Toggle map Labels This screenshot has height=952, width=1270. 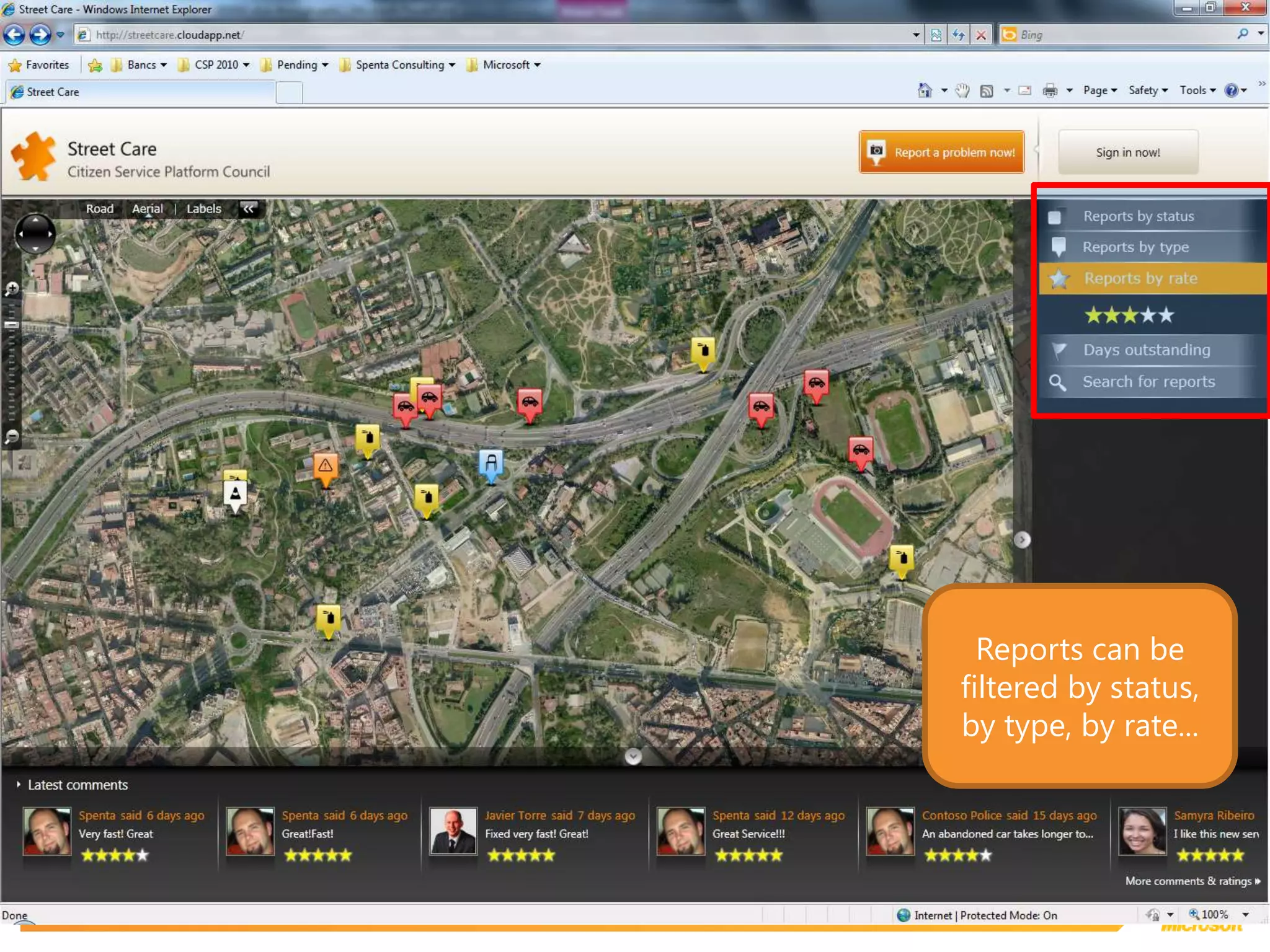(203, 209)
